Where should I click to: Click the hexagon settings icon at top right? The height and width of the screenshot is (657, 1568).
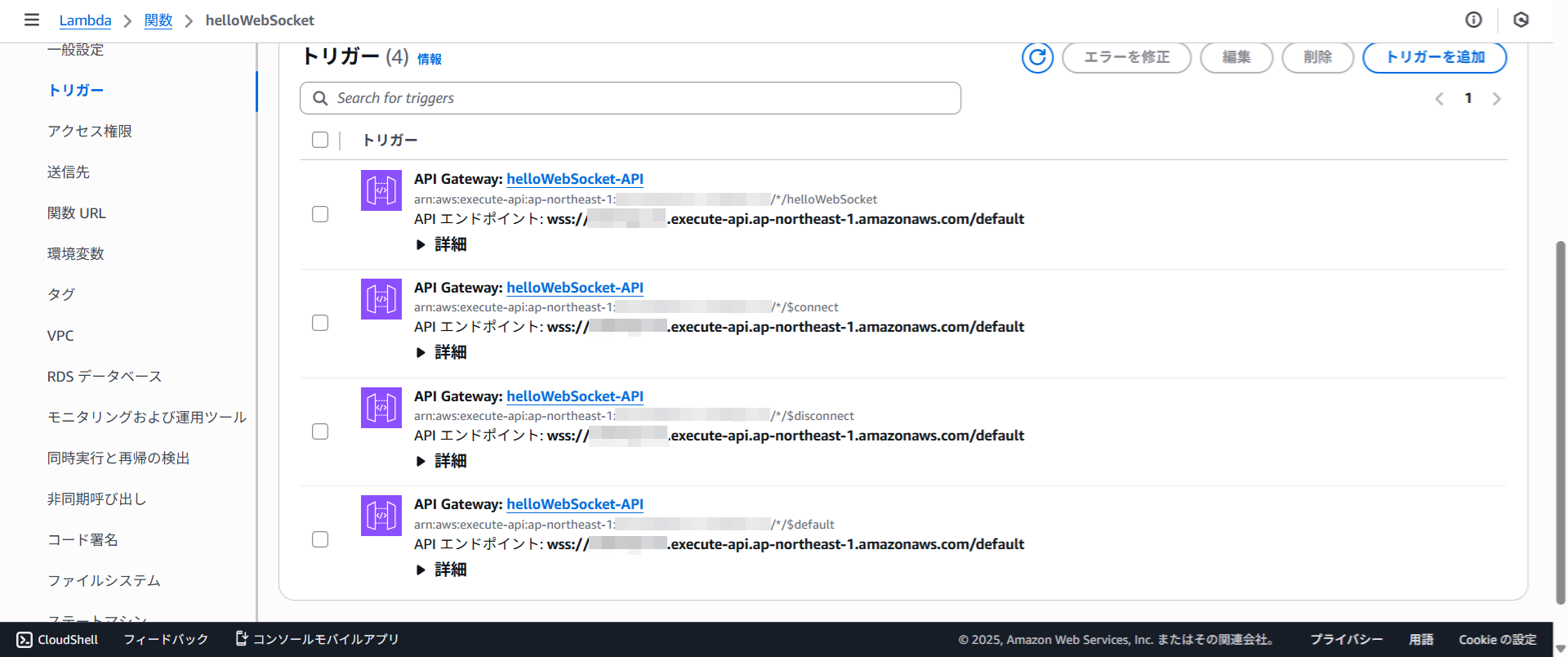pyautogui.click(x=1521, y=20)
